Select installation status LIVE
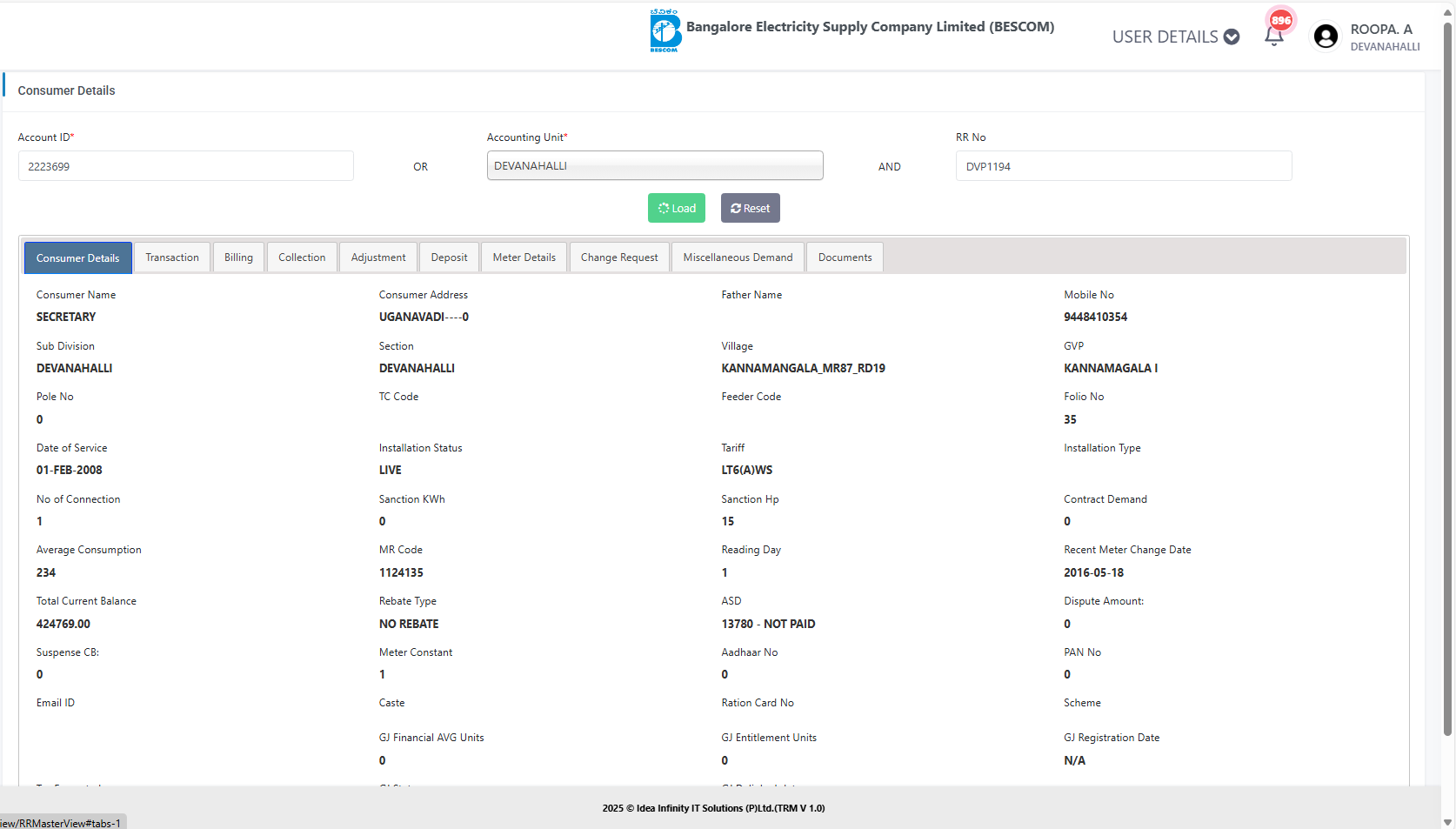This screenshot has height=829, width=1456. (x=391, y=470)
